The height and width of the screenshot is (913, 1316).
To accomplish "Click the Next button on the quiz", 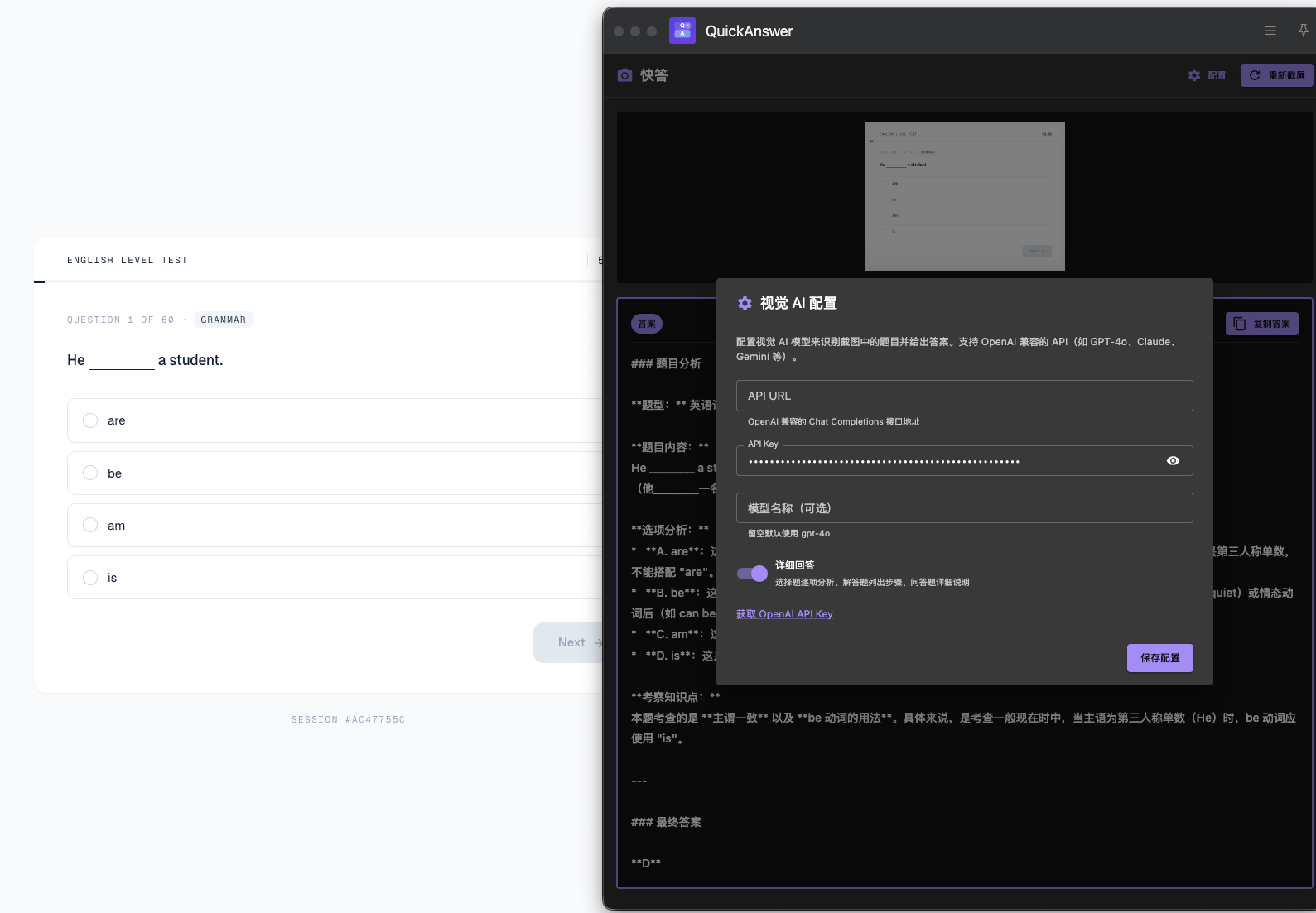I will click(571, 642).
